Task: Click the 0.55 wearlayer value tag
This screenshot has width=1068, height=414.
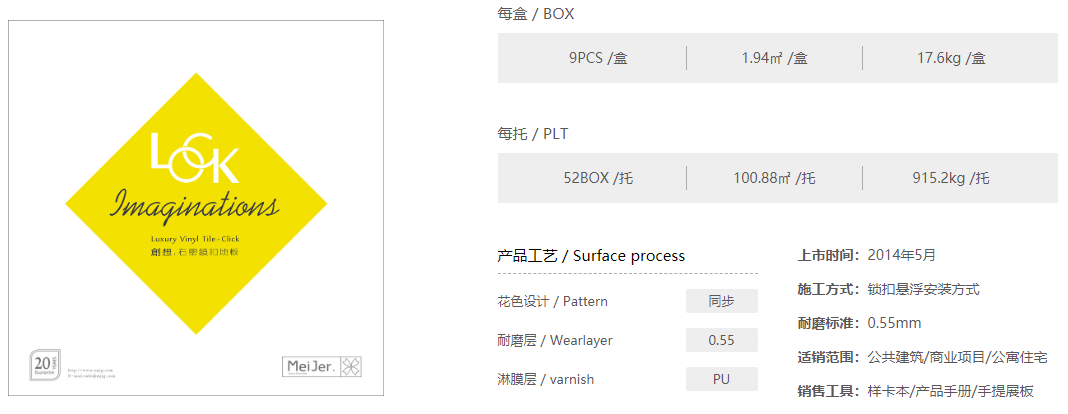Action: pos(721,340)
